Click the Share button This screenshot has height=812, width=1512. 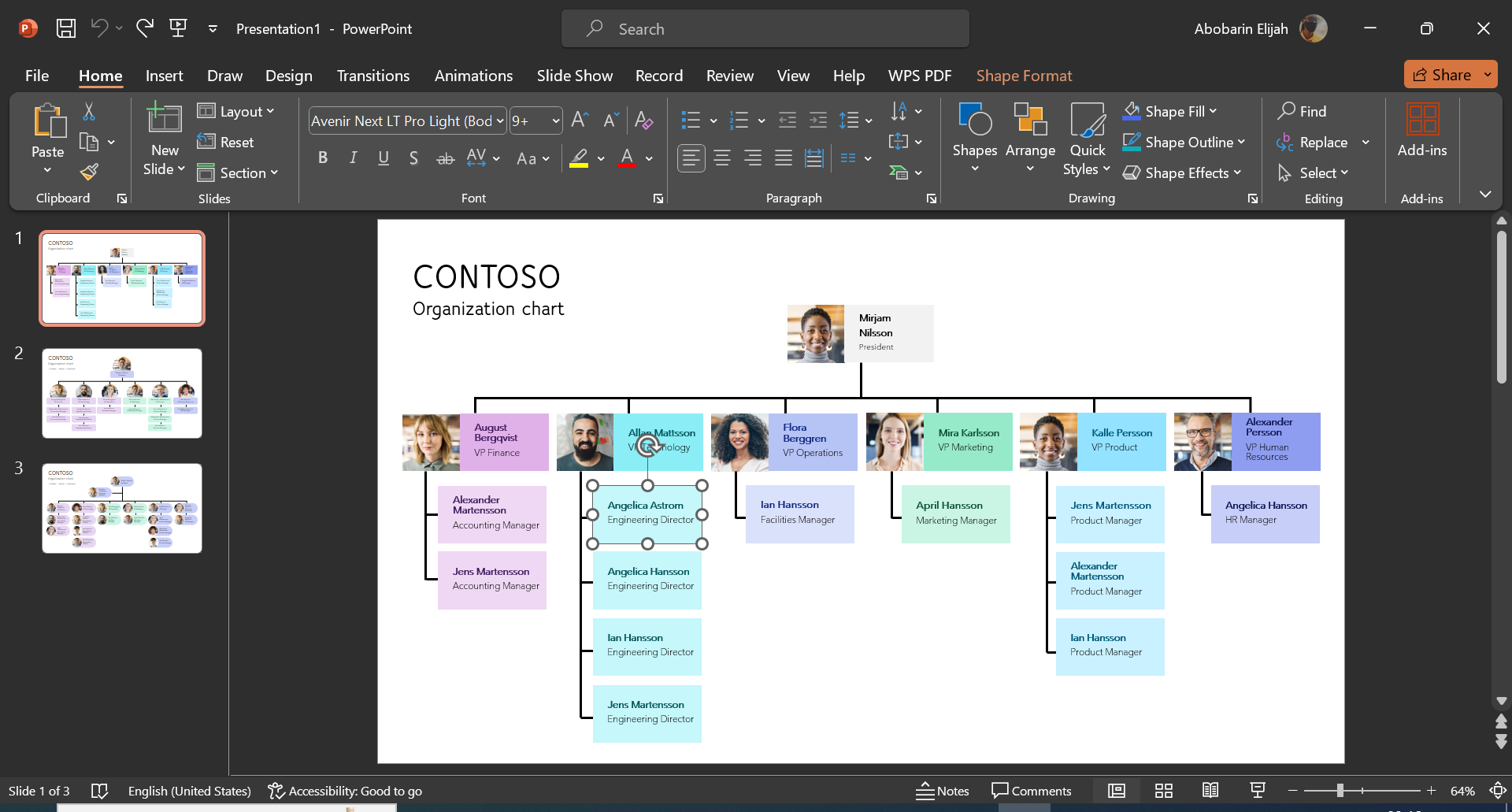pyautogui.click(x=1442, y=75)
